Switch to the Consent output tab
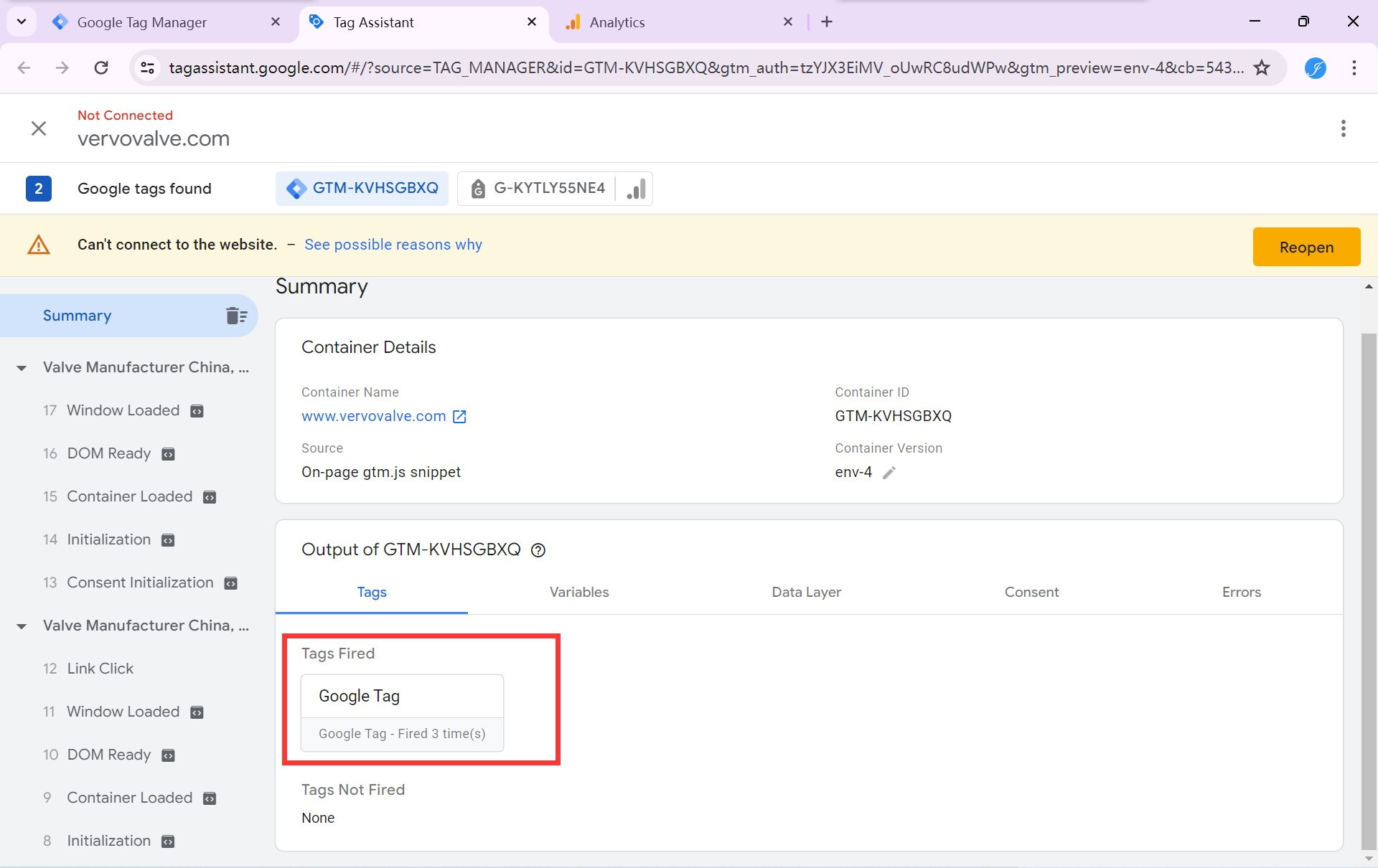 (1031, 592)
